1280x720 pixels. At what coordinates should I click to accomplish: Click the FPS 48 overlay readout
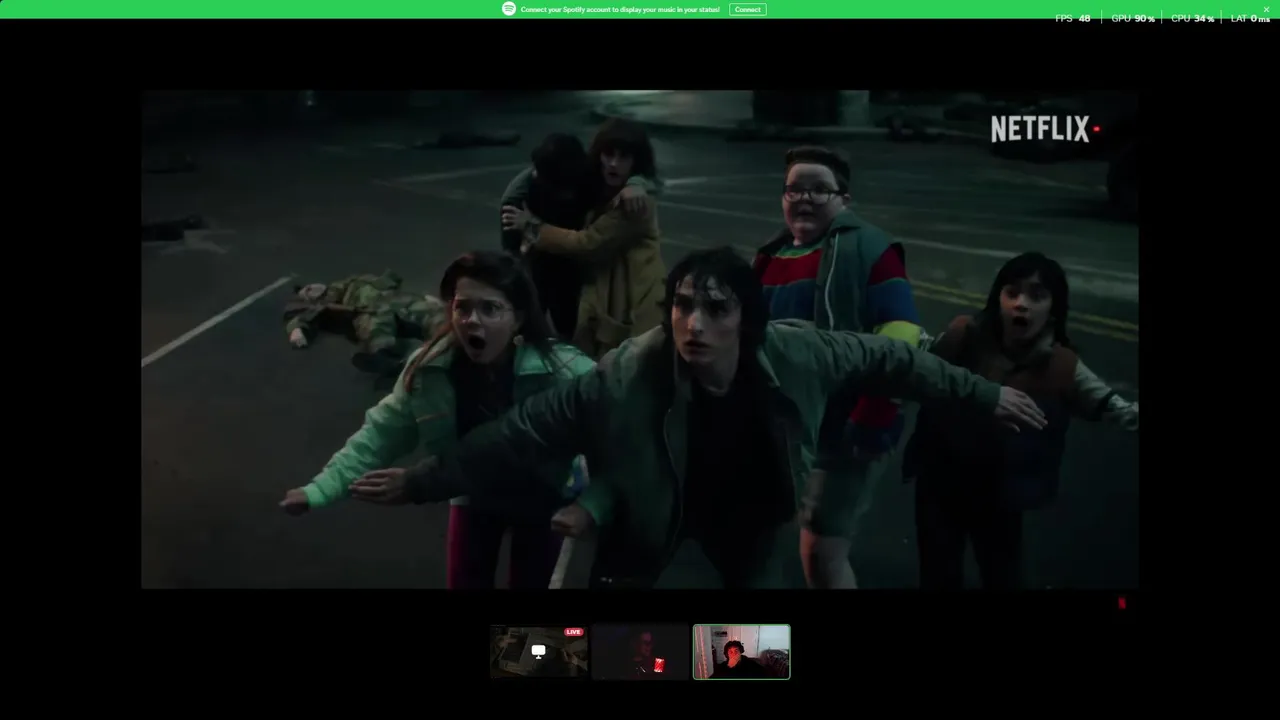[1073, 19]
